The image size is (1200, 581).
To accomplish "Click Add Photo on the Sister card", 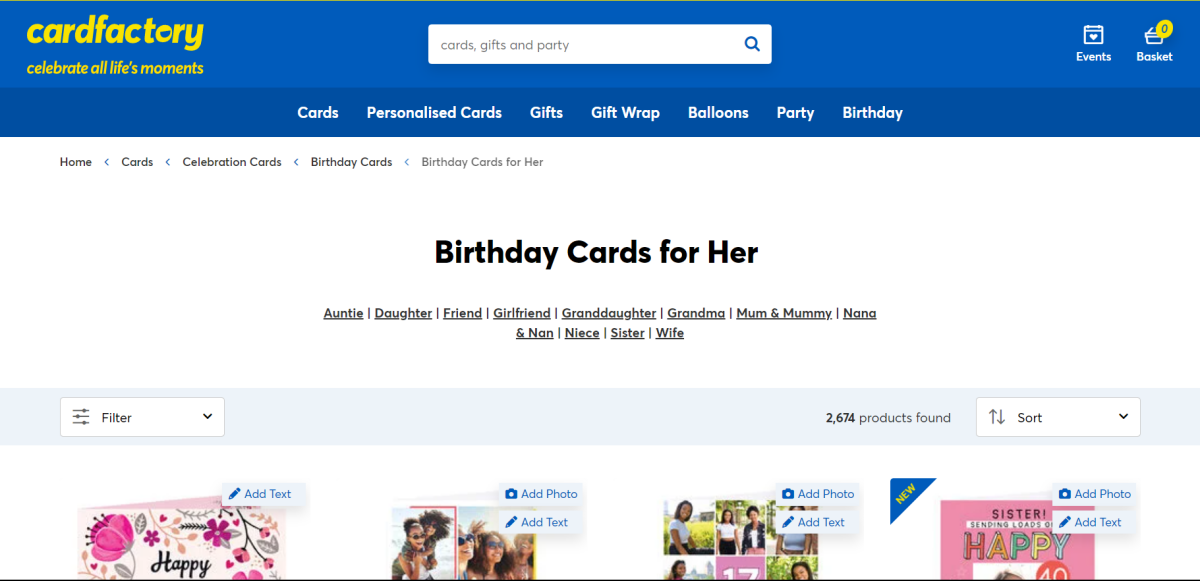I will pyautogui.click(x=1093, y=494).
